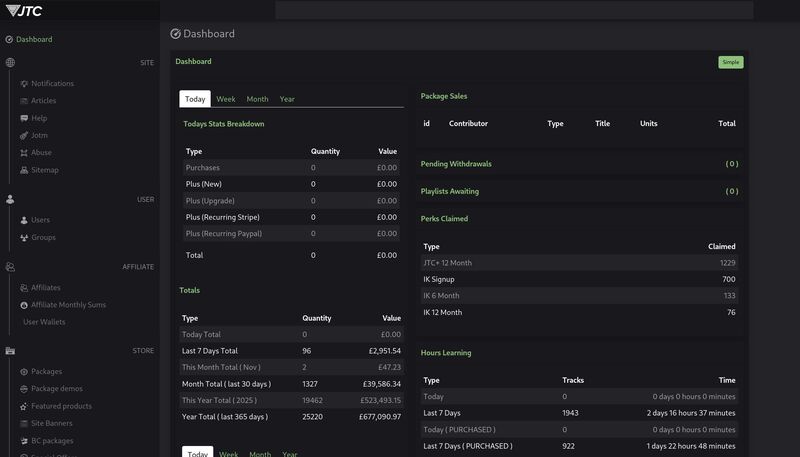
Task: Click the USER section person icon
Action: pyautogui.click(x=10, y=199)
